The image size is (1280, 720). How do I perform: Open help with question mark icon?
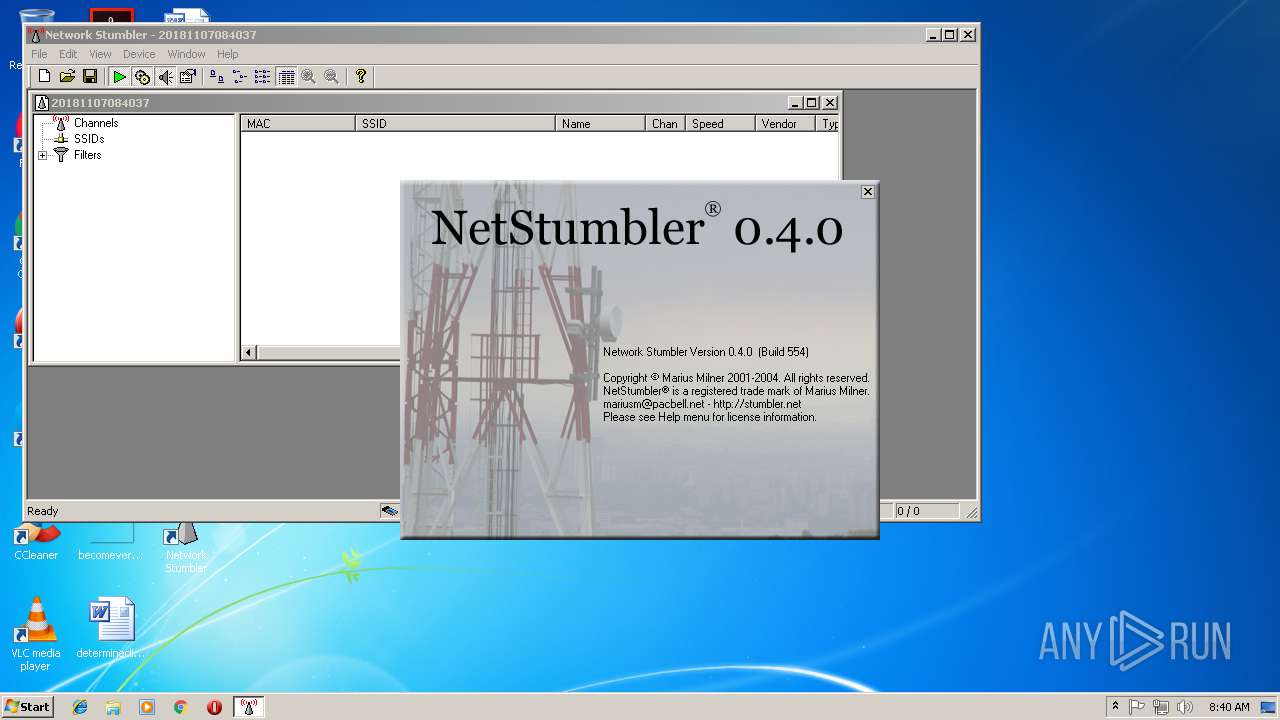[x=361, y=76]
